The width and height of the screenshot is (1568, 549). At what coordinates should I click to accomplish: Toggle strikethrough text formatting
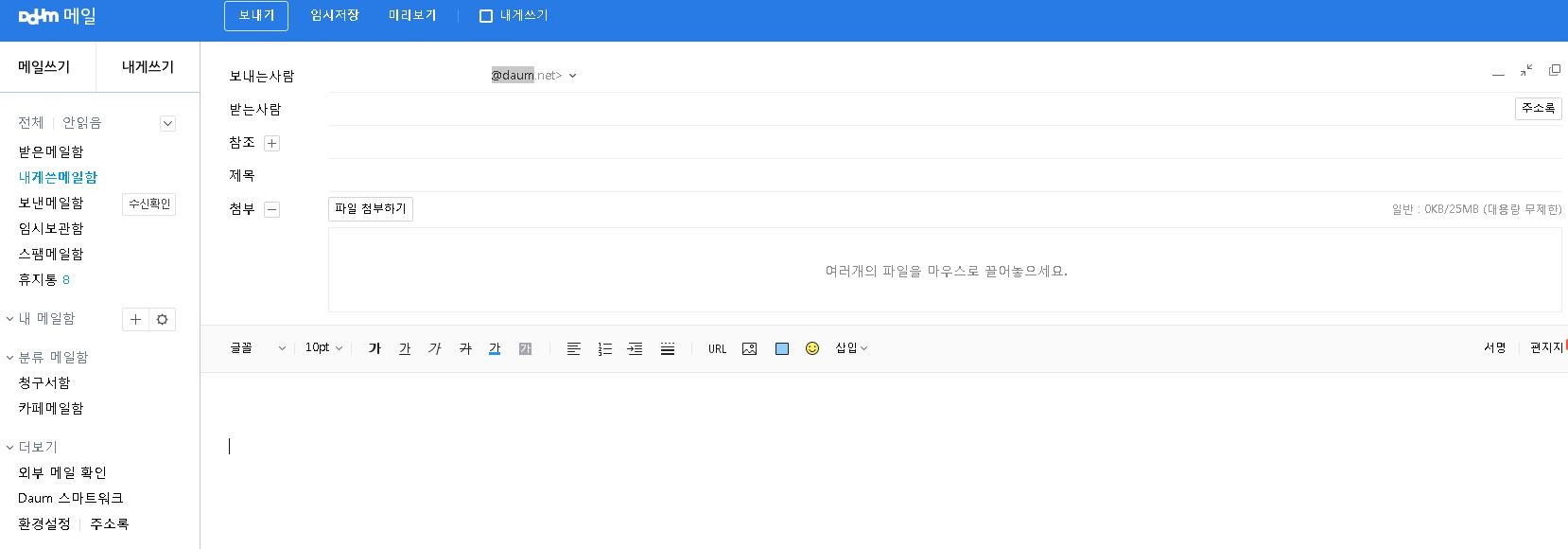[x=465, y=348]
